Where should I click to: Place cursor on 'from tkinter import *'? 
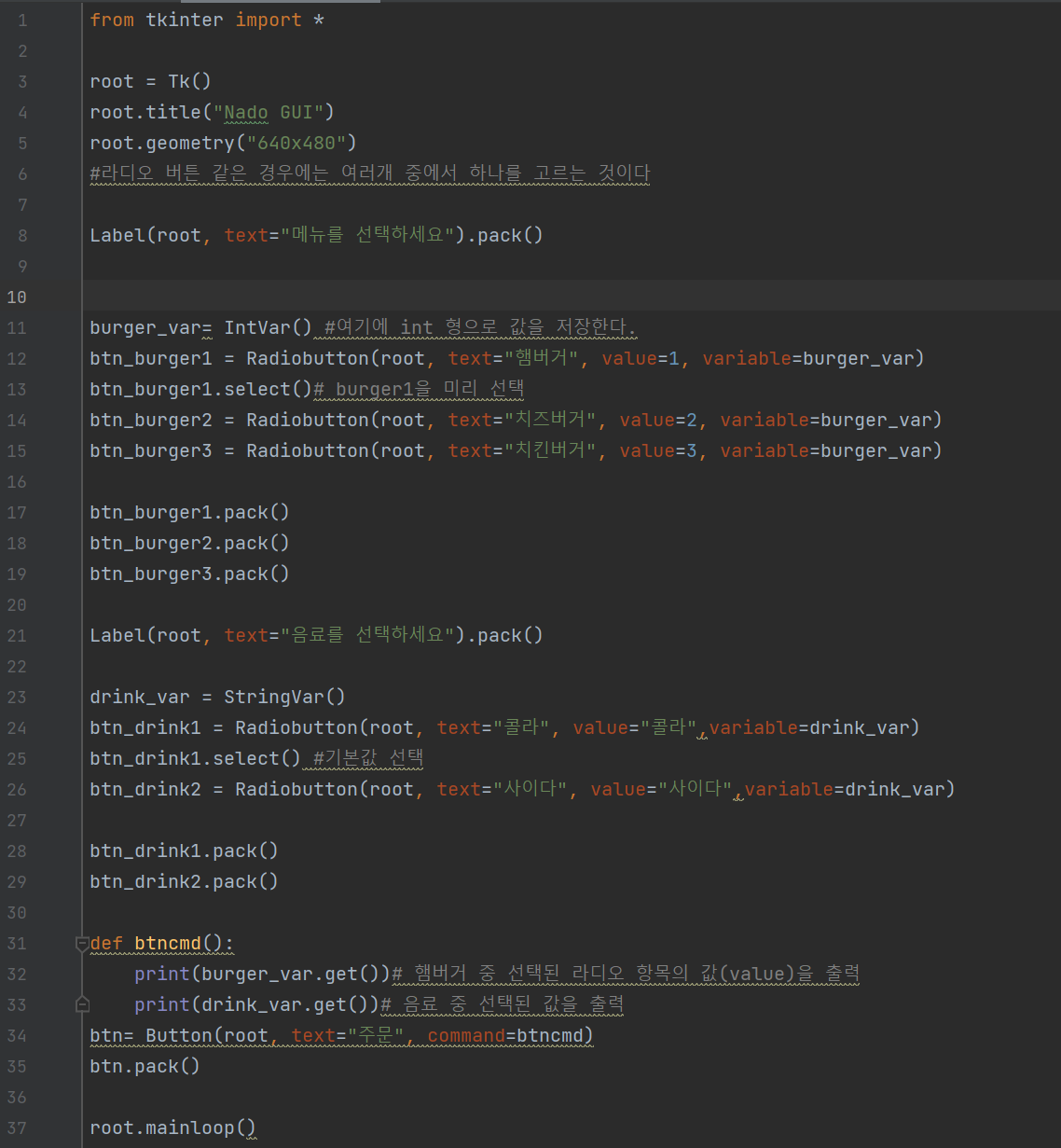click(x=207, y=20)
